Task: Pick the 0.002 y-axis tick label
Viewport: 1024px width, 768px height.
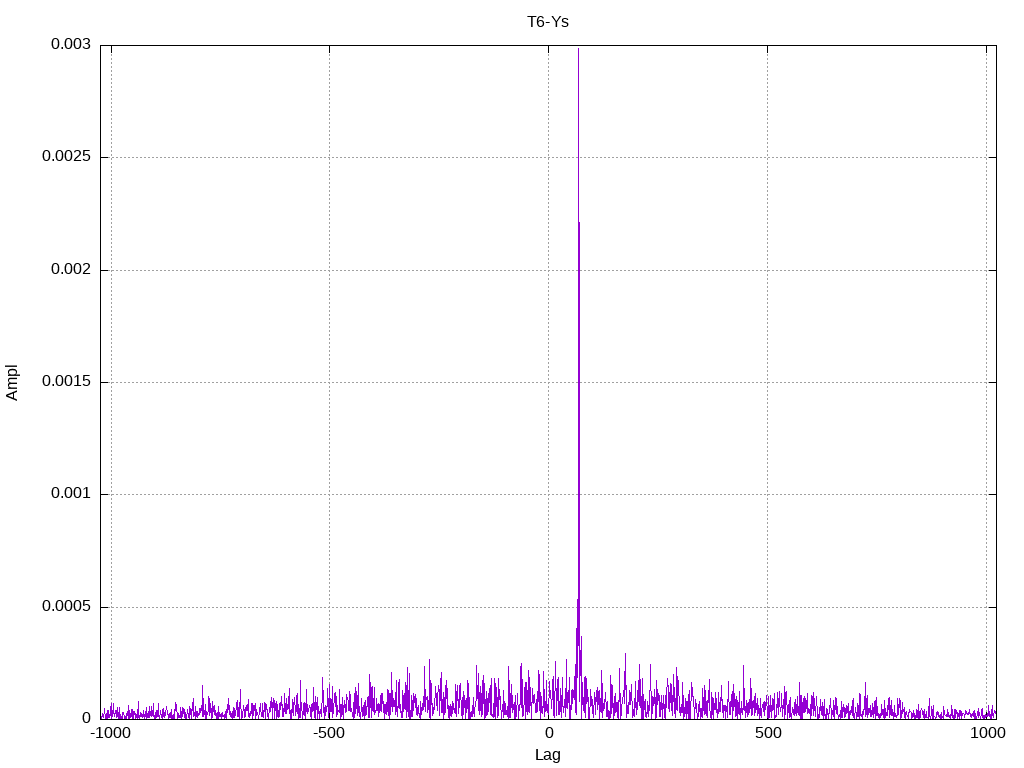Action: 71,270
